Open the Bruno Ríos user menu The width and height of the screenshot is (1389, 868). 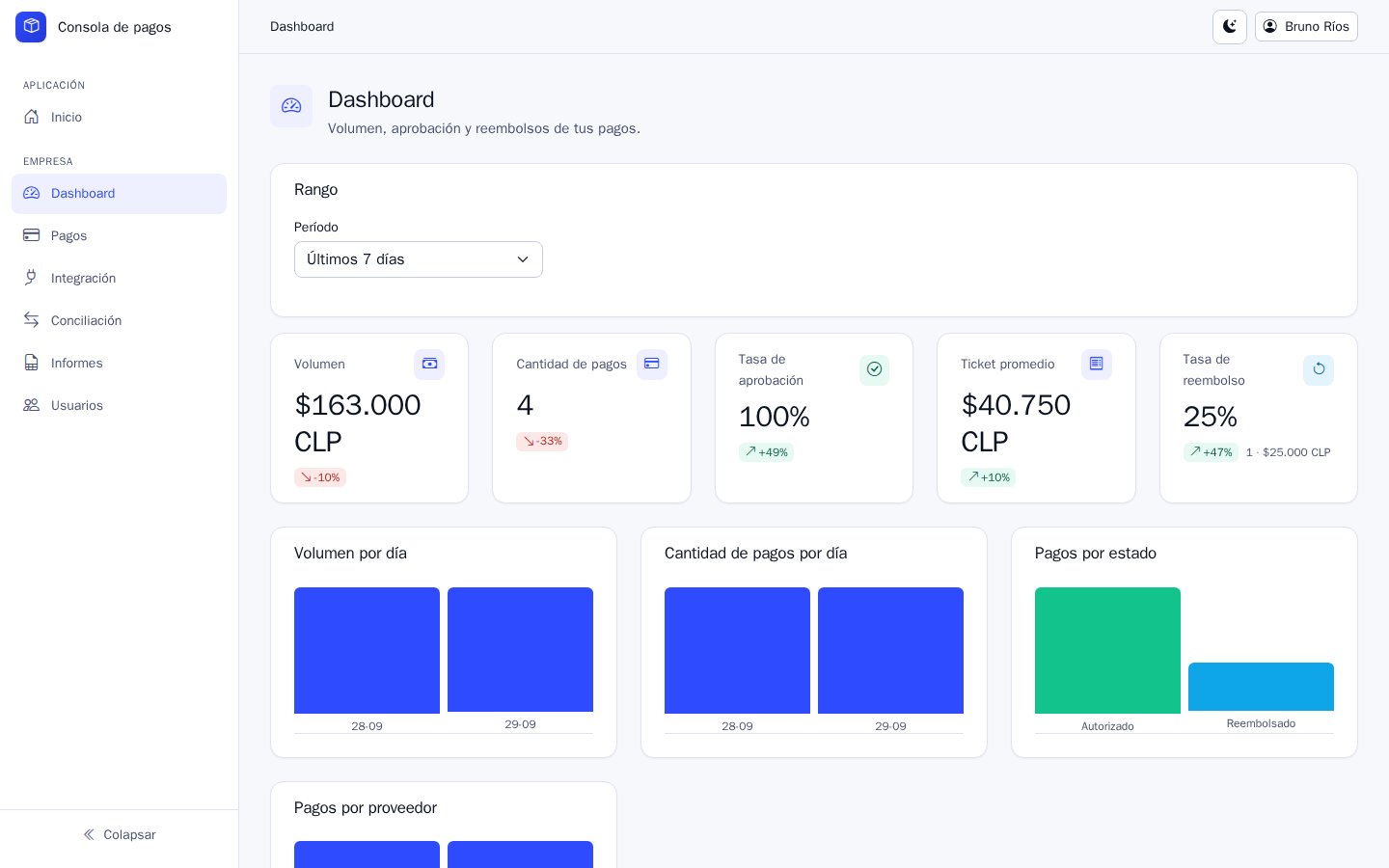pyautogui.click(x=1306, y=27)
